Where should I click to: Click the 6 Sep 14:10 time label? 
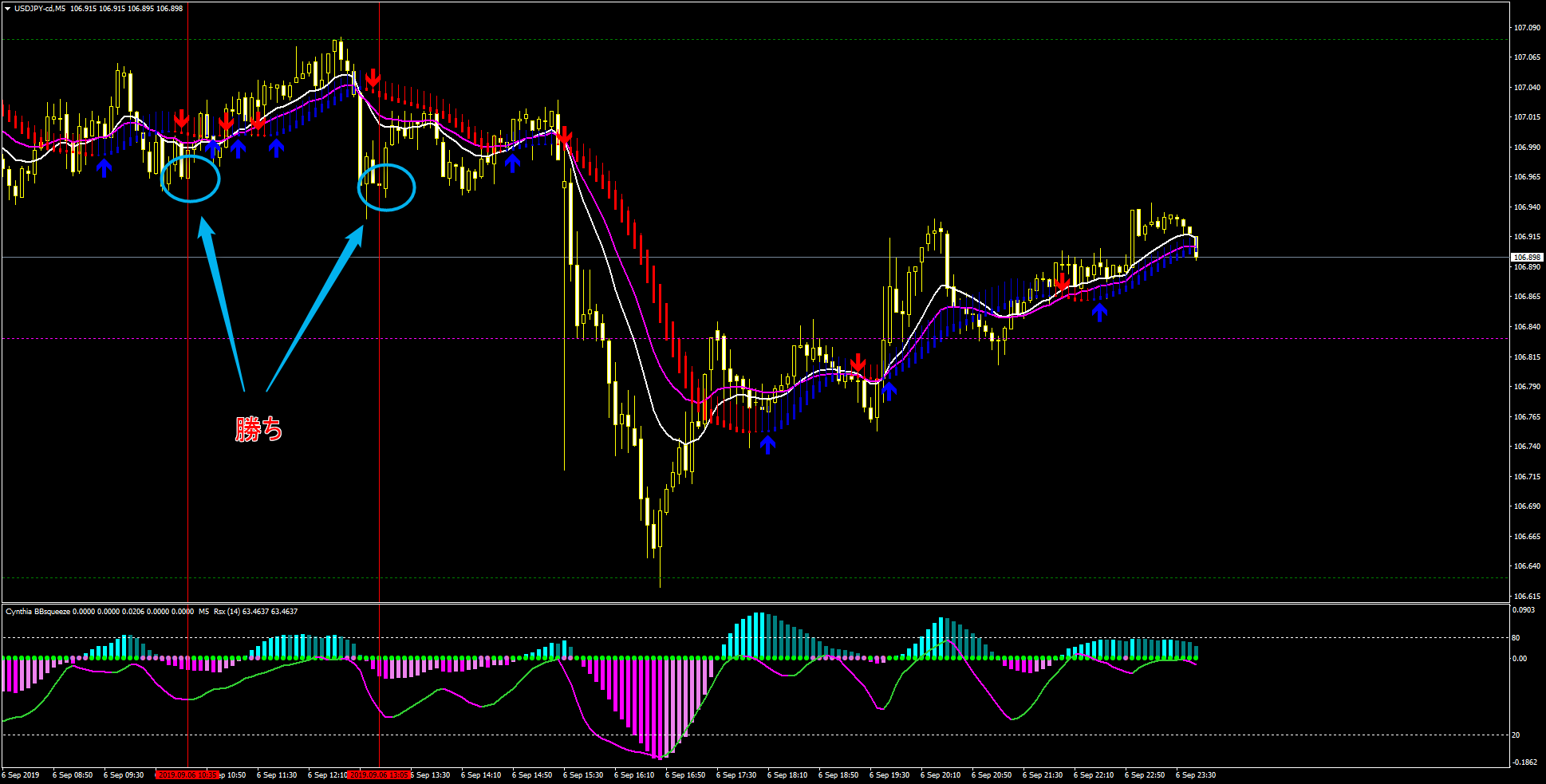[481, 775]
